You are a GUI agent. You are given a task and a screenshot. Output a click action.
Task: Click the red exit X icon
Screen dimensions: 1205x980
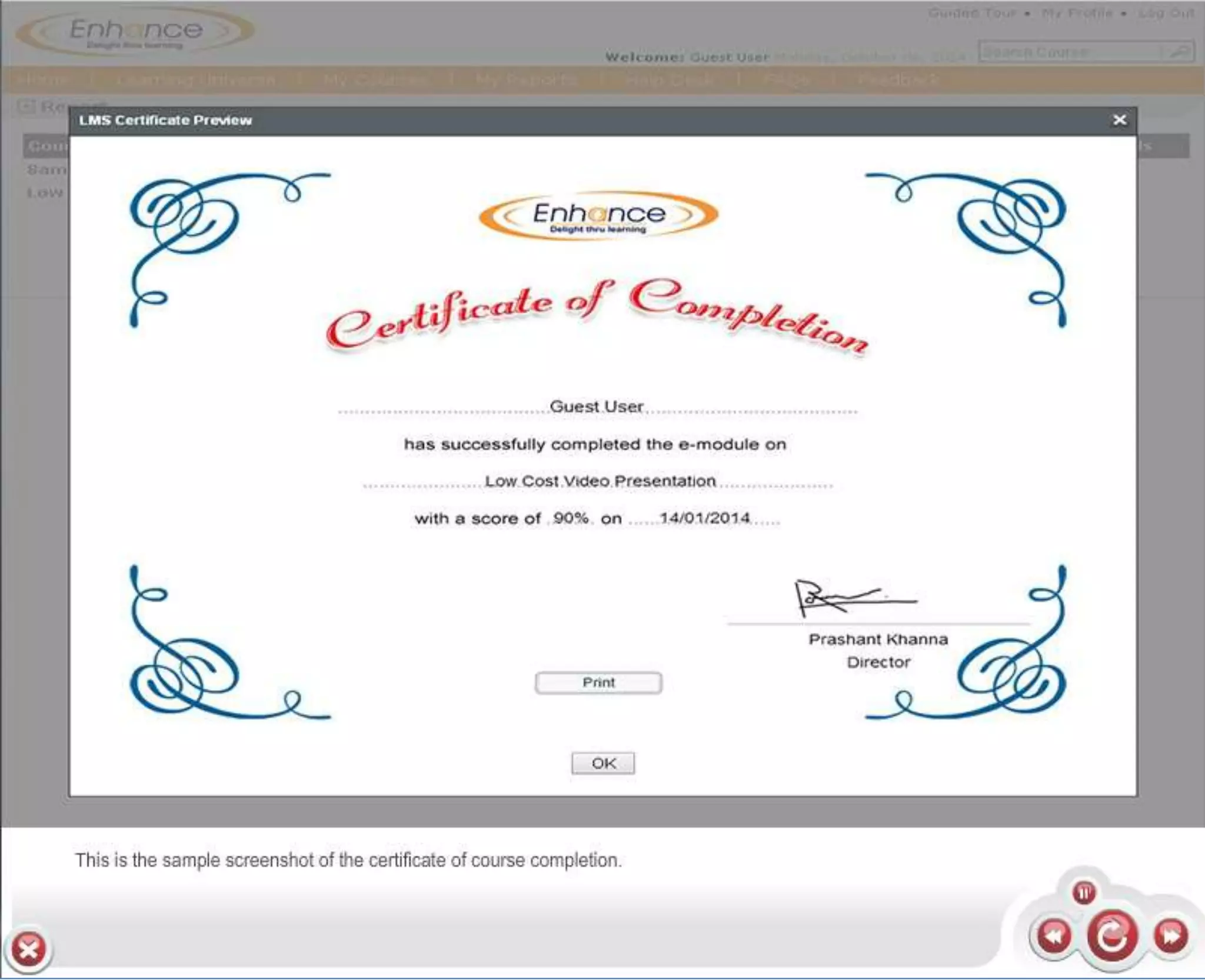[x=28, y=949]
